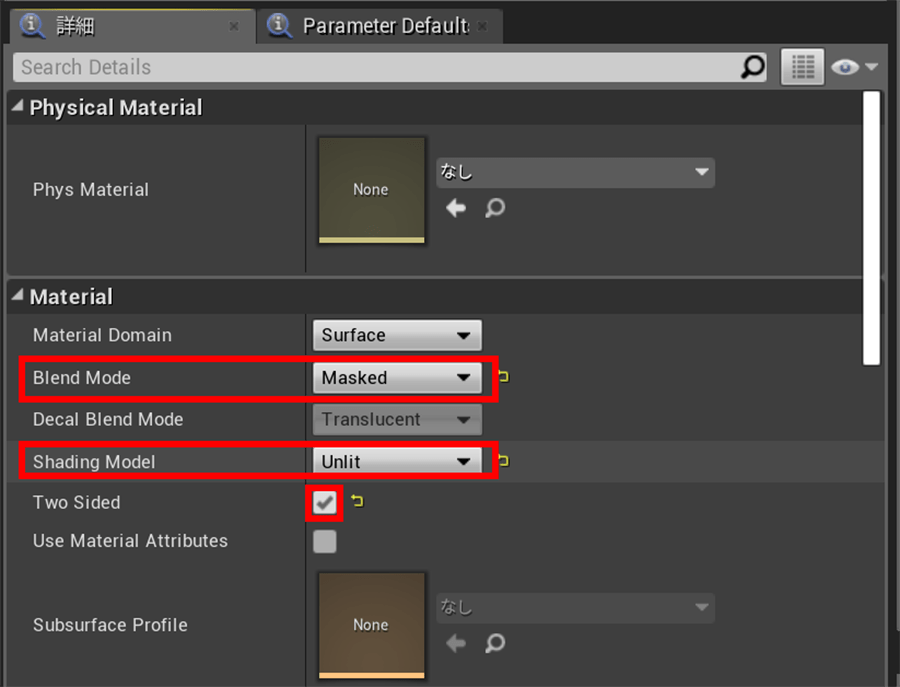Viewport: 900px width, 687px height.
Task: Reset Two Sided to default value
Action: tap(357, 502)
